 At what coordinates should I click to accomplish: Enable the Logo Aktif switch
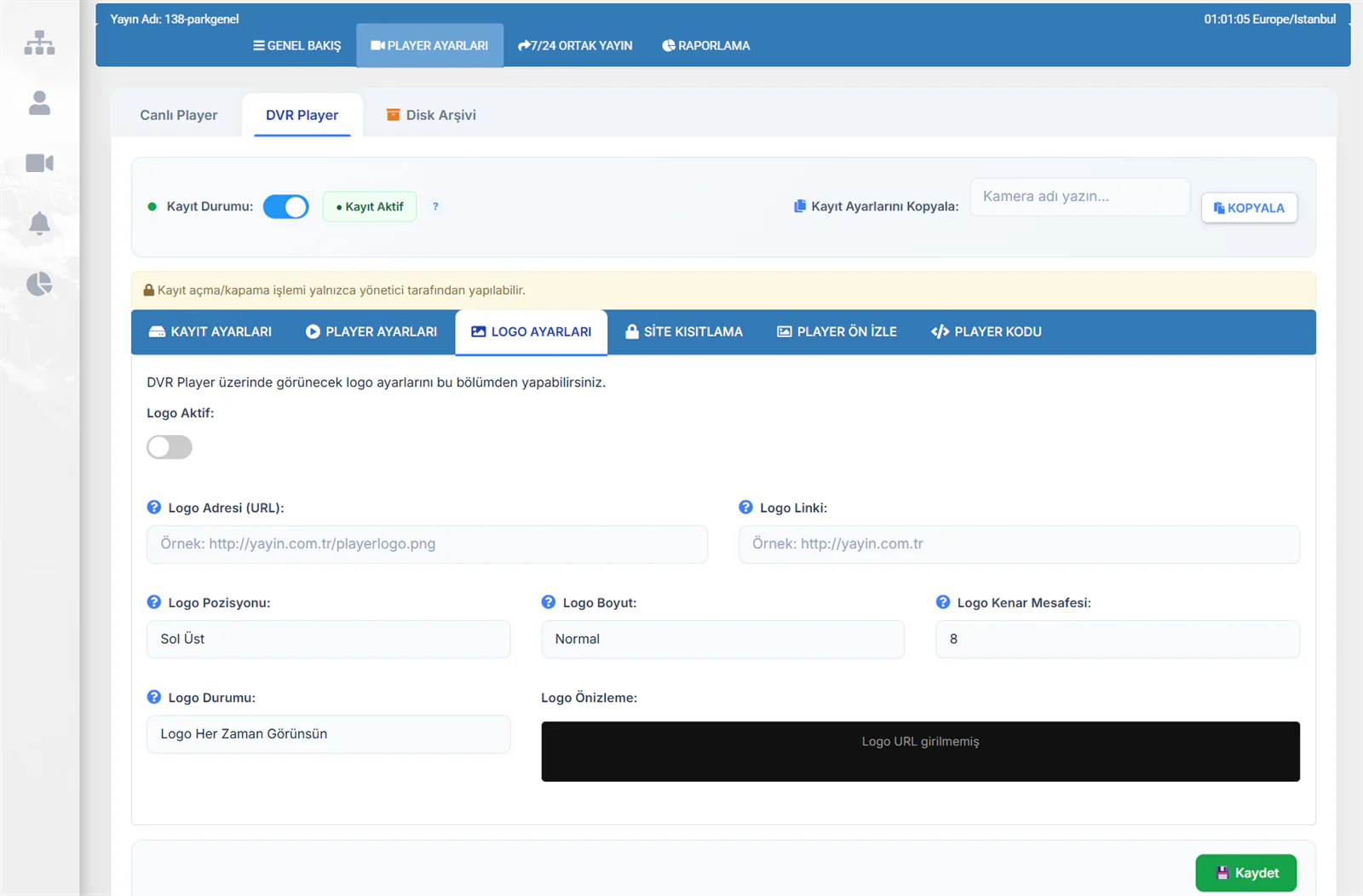[170, 447]
